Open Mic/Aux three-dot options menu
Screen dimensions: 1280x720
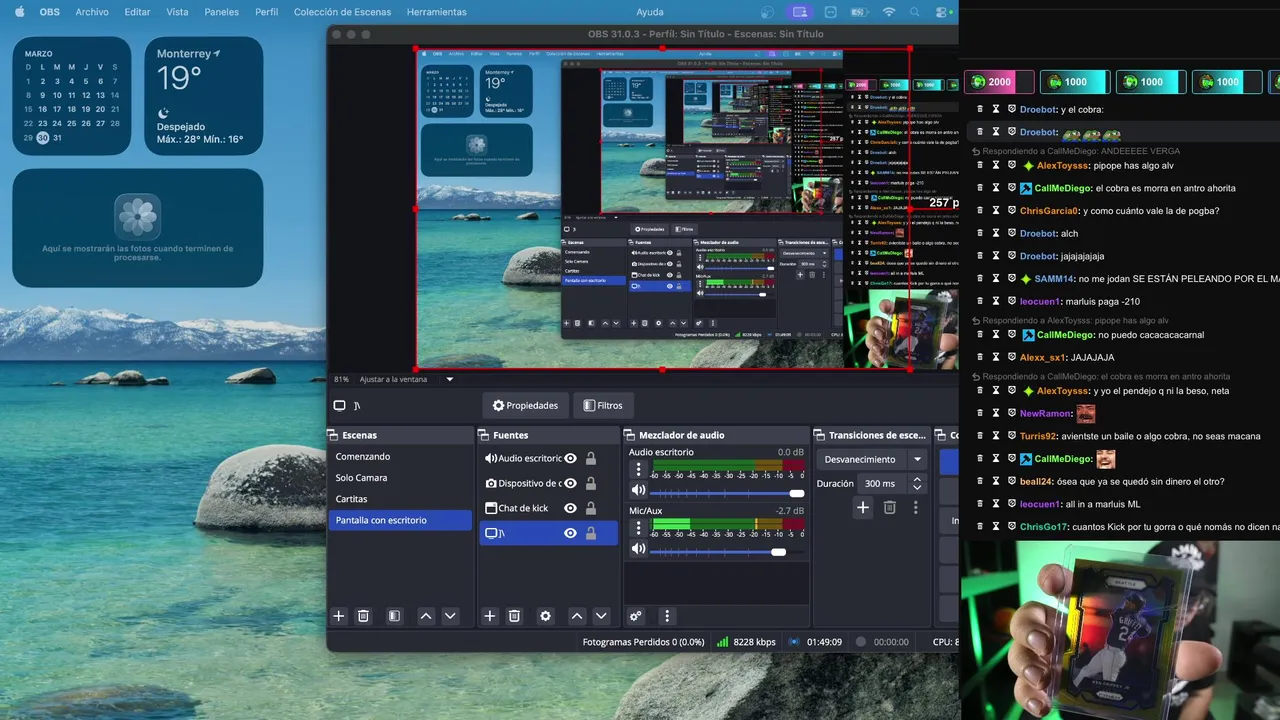[x=638, y=527]
